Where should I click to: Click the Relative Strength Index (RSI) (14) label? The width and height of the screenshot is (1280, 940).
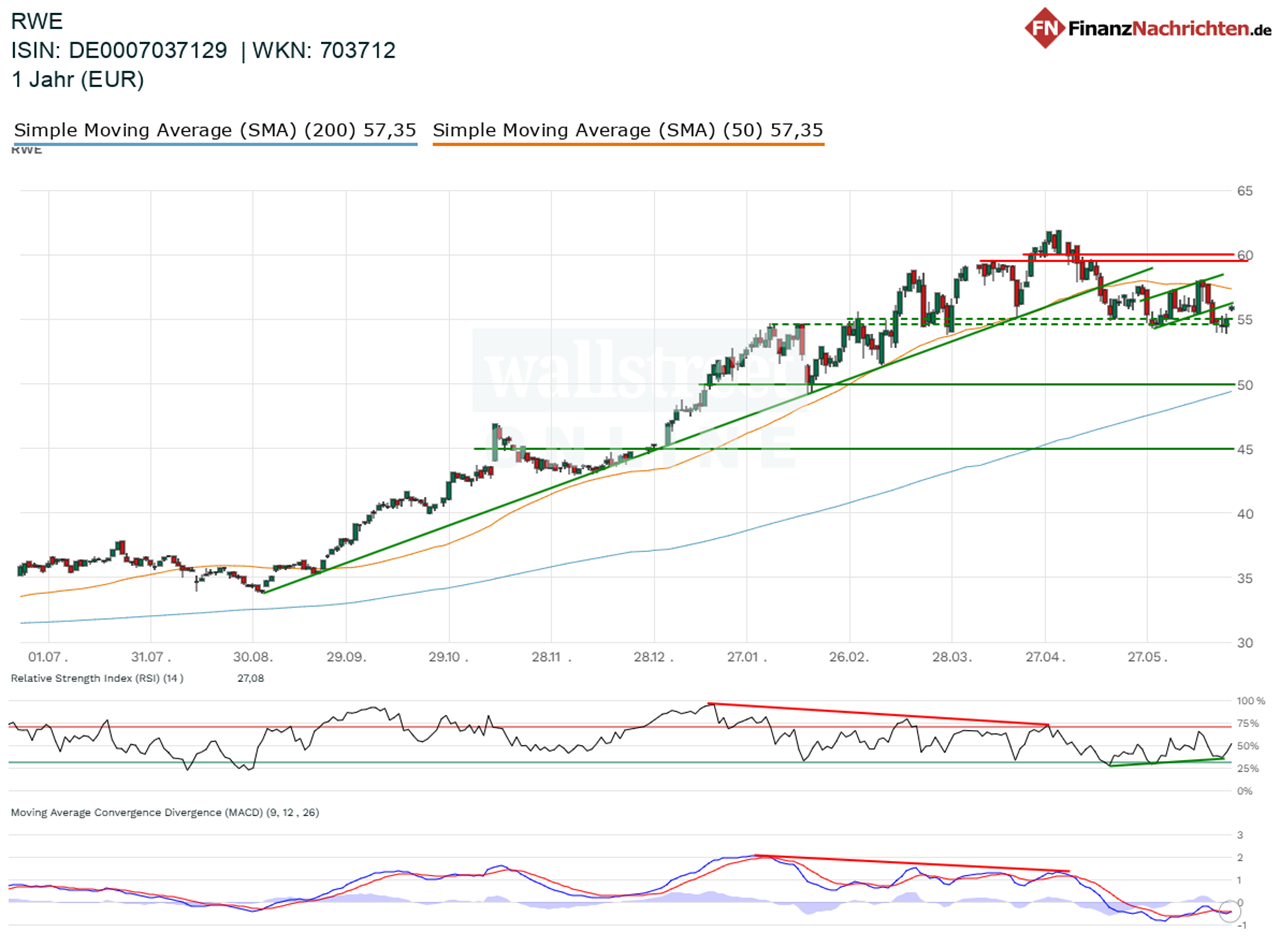click(x=97, y=679)
